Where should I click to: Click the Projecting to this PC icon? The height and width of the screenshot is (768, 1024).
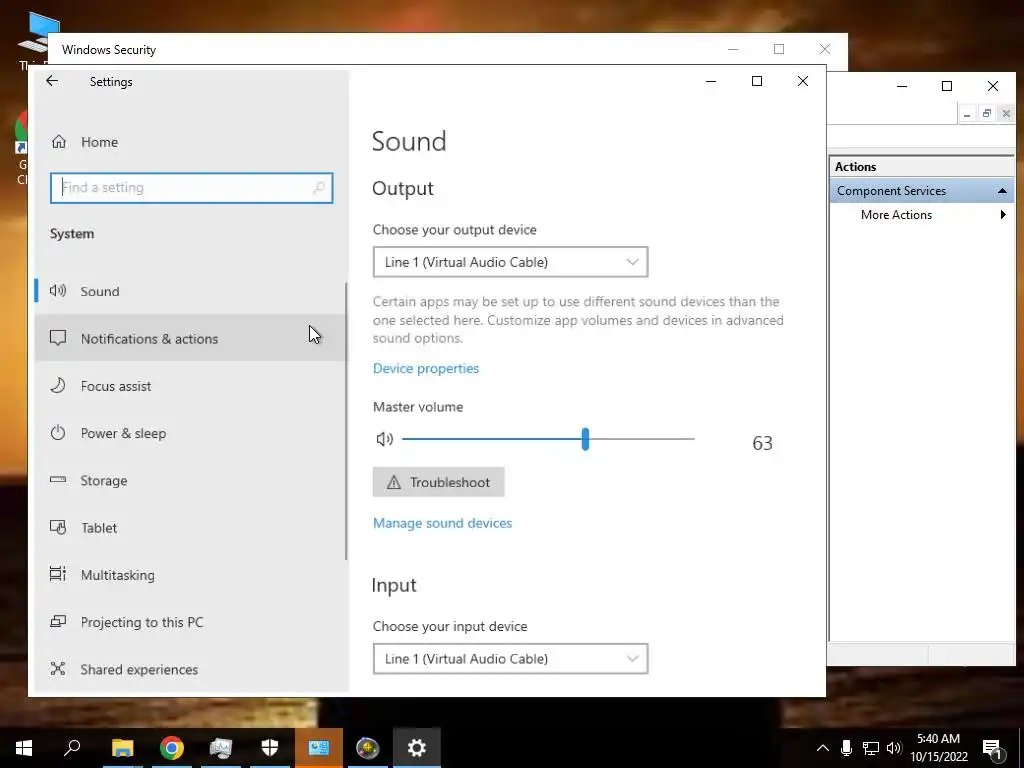[58, 621]
